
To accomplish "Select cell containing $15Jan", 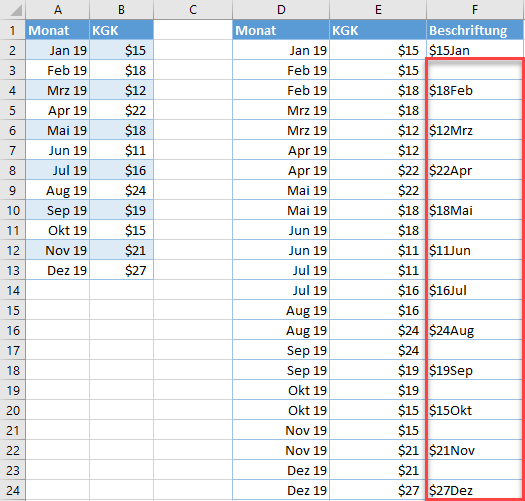I will click(x=475, y=50).
